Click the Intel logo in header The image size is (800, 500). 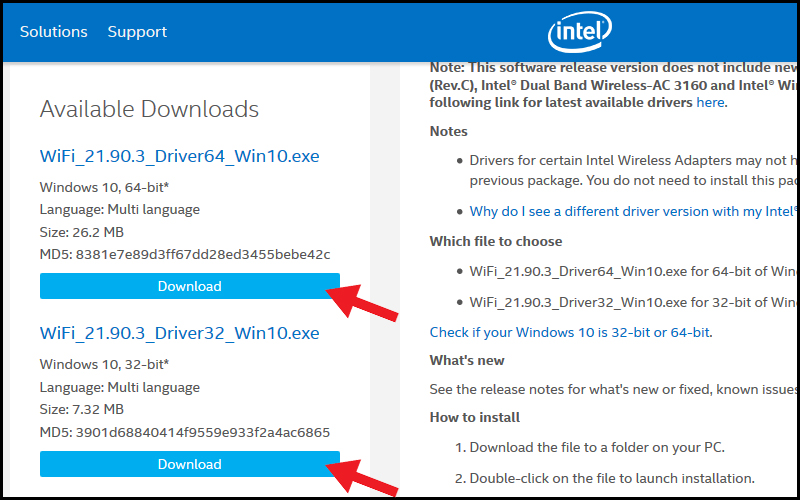[580, 32]
